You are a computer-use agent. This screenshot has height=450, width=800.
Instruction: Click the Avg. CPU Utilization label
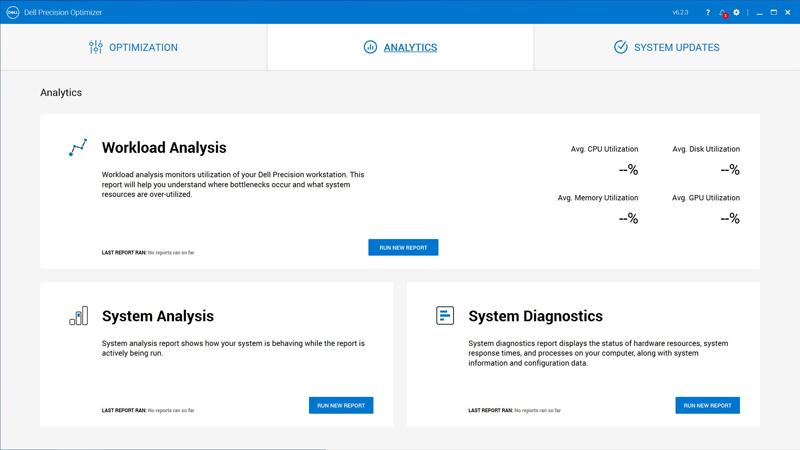[x=604, y=149]
